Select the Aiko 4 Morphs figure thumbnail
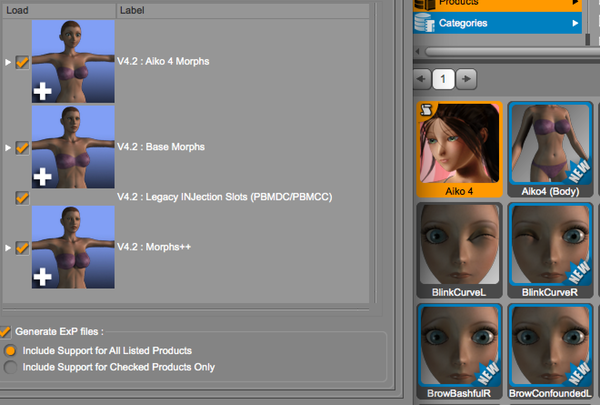This screenshot has width=600, height=405. tap(73, 61)
